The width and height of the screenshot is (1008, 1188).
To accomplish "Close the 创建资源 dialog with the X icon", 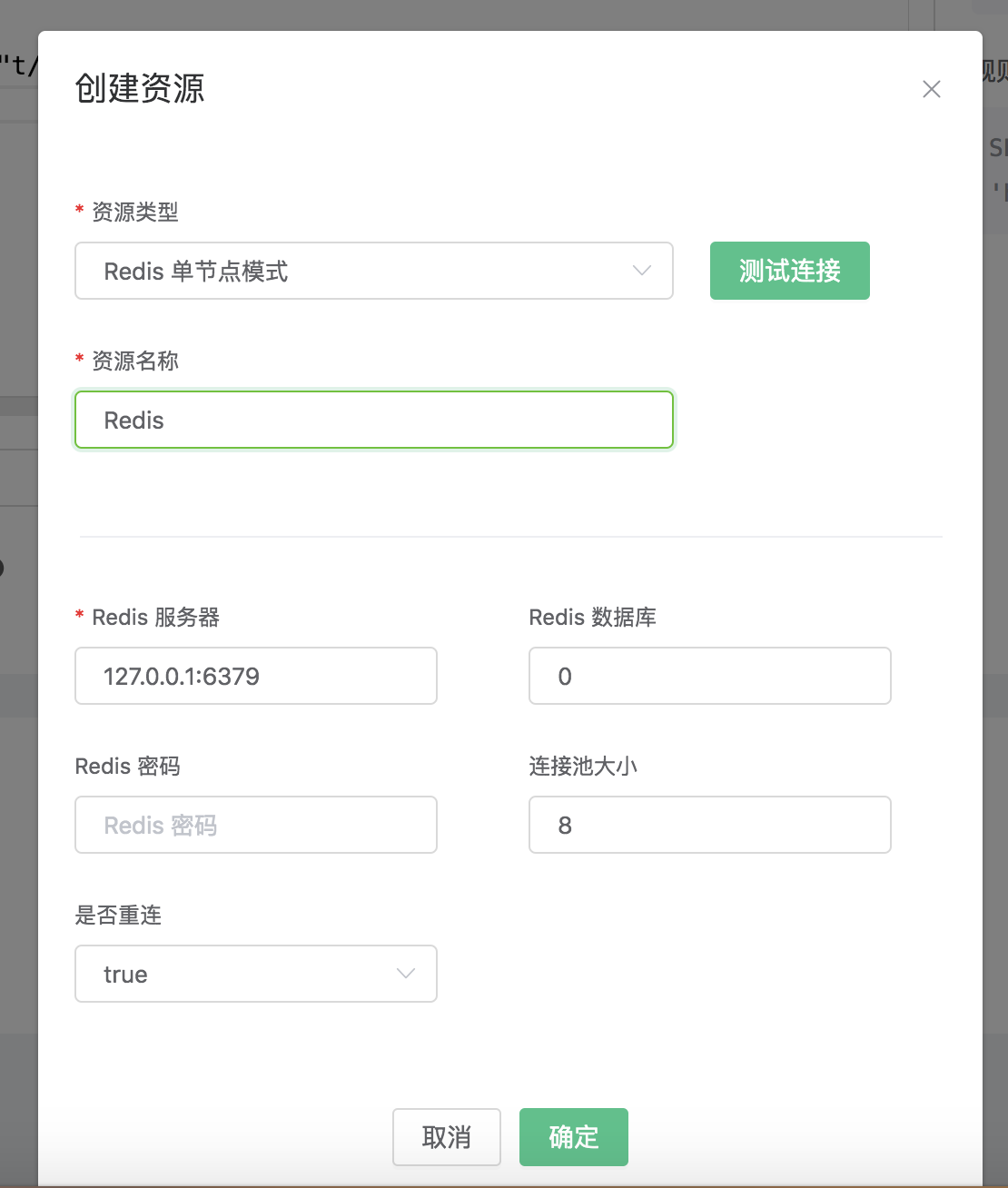I will tap(931, 89).
